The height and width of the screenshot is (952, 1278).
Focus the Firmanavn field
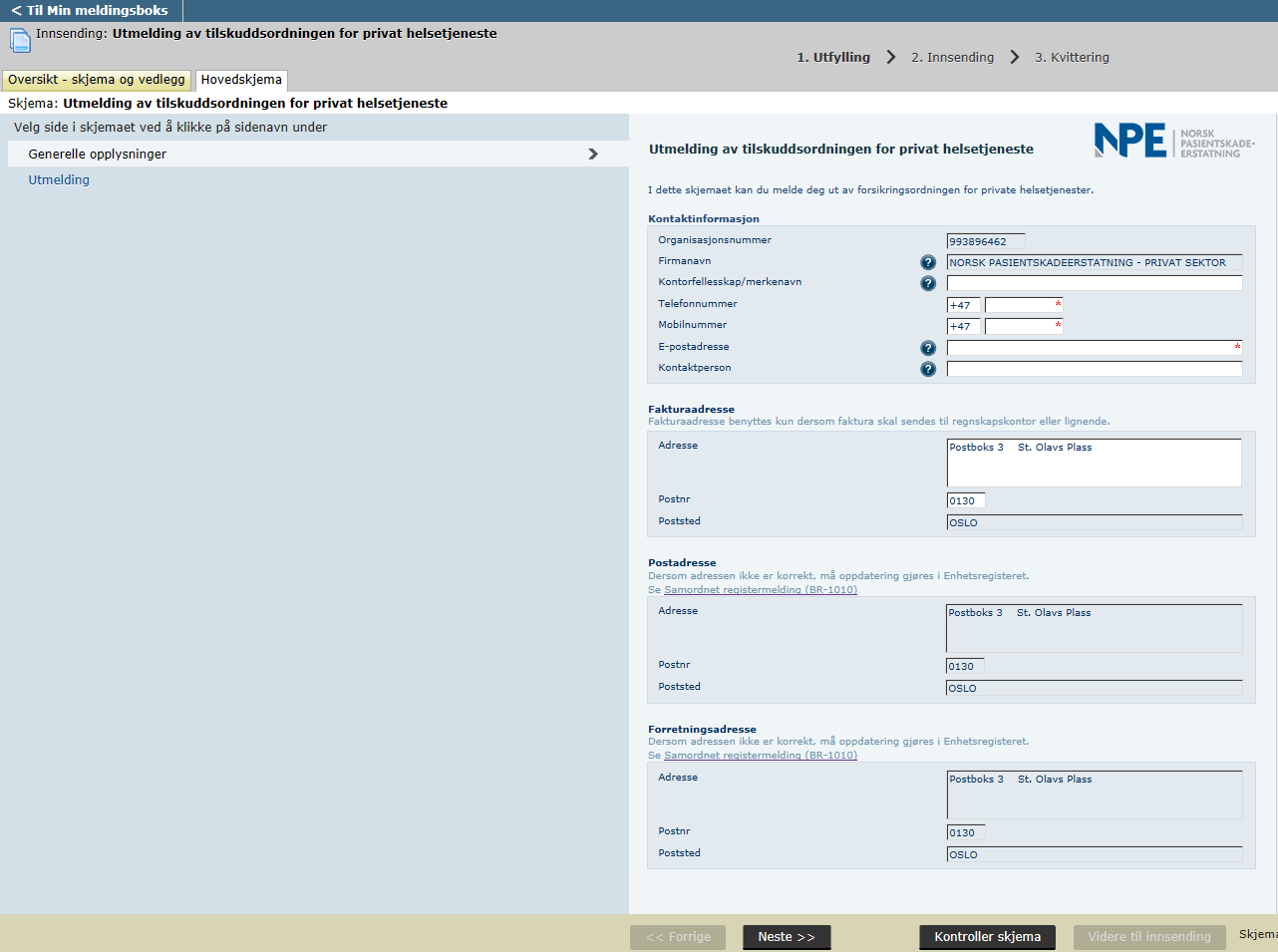[1095, 262]
